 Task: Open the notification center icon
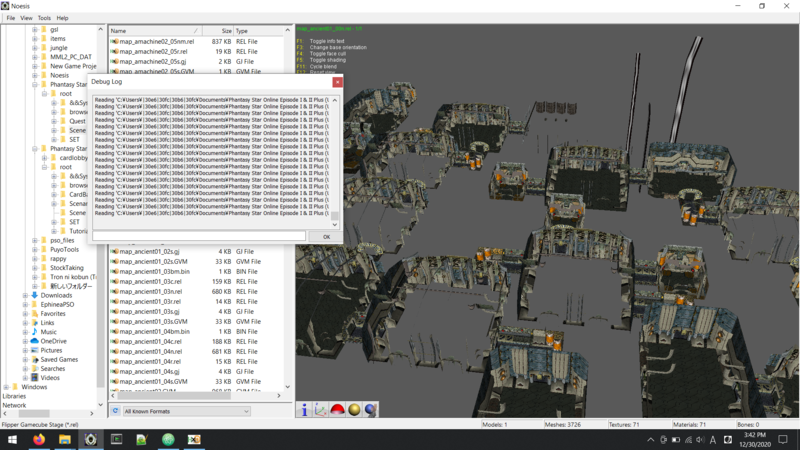pos(783,440)
